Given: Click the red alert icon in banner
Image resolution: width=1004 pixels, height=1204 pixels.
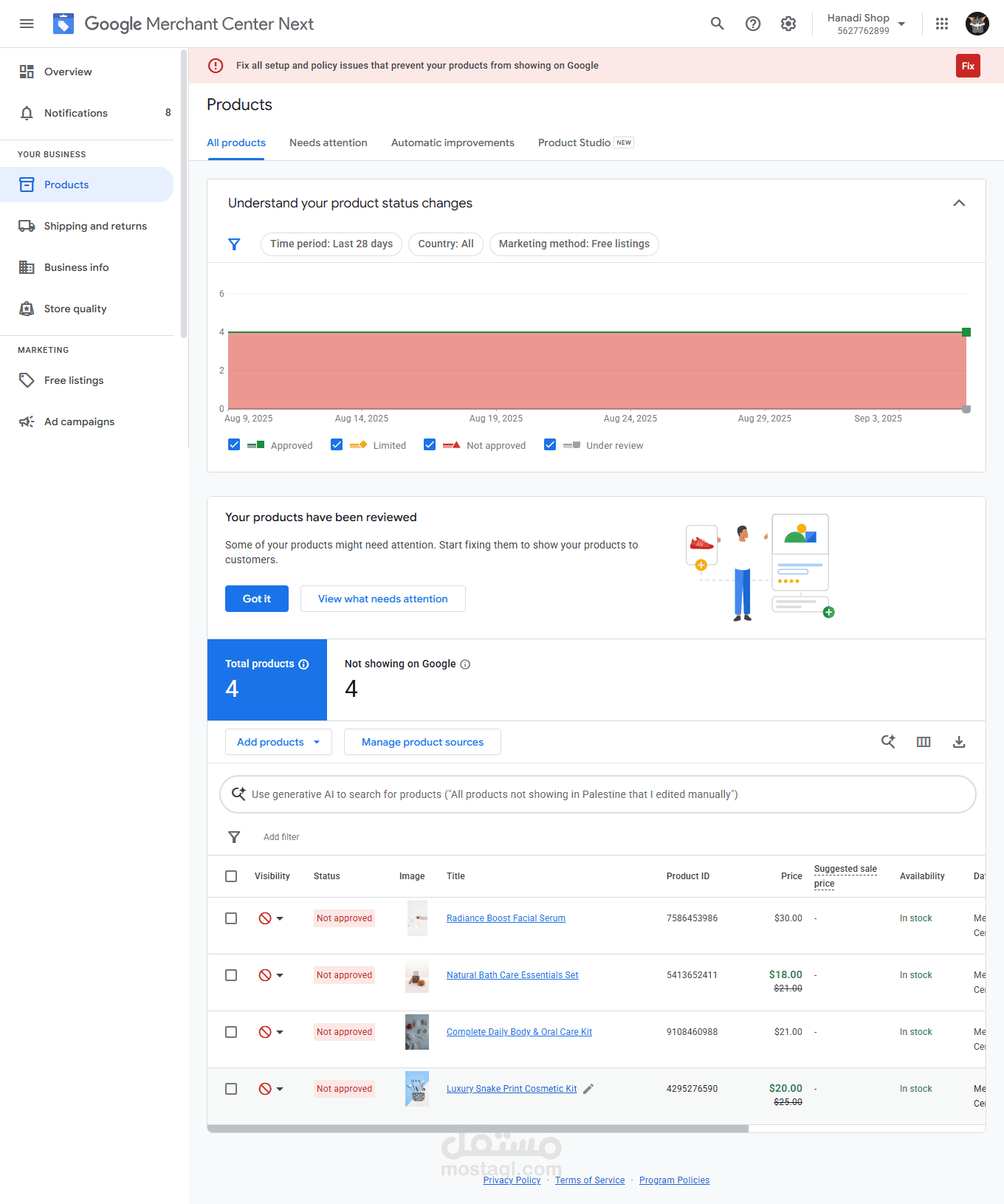Looking at the screenshot, I should pos(216,66).
